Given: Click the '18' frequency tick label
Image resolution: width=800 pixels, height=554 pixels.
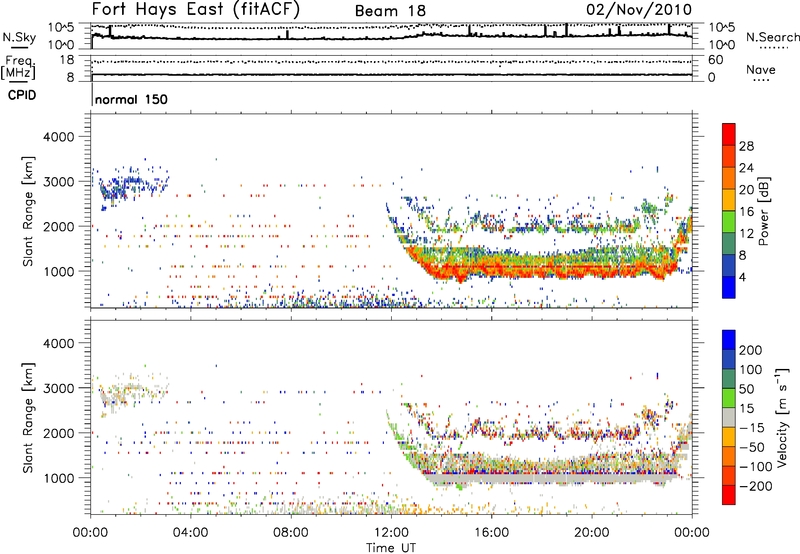Looking at the screenshot, I should pyautogui.click(x=67, y=60).
